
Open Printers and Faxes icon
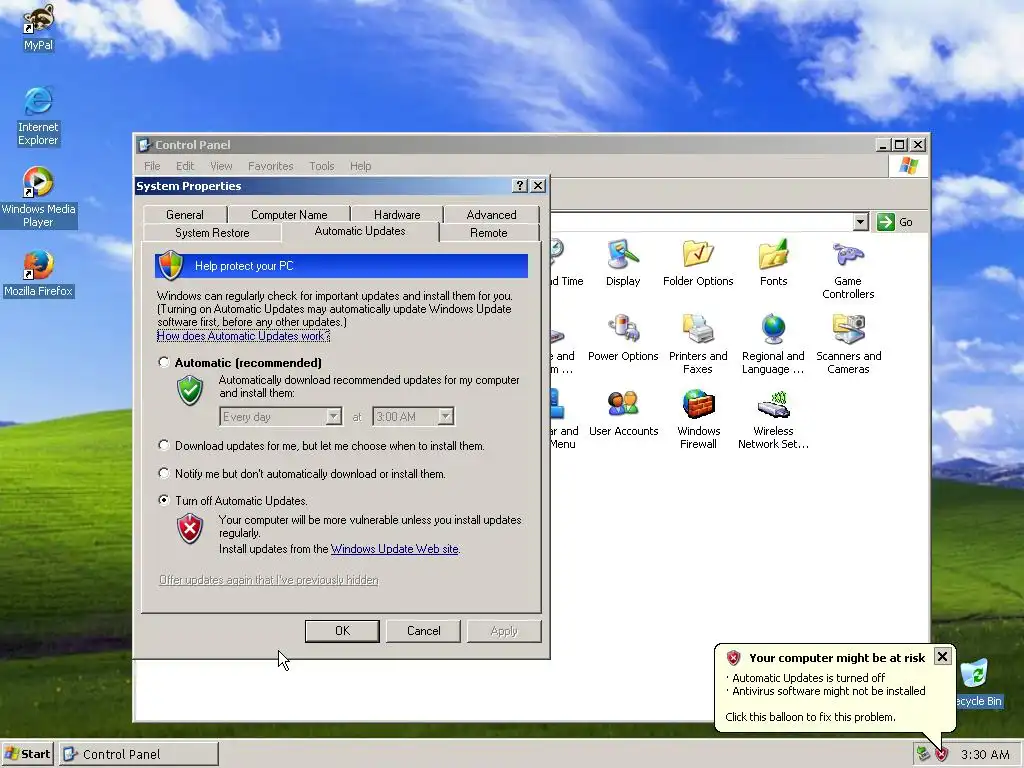pyautogui.click(x=697, y=344)
